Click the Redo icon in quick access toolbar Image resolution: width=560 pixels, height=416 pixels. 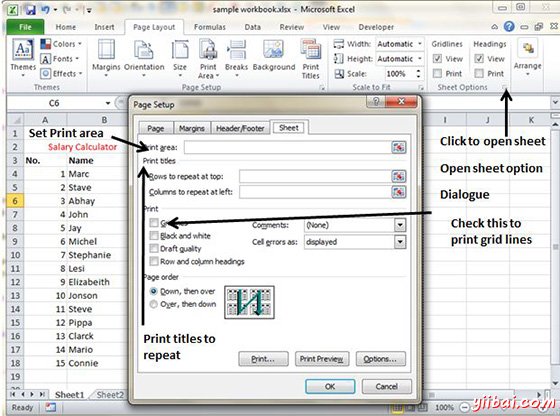click(x=67, y=10)
